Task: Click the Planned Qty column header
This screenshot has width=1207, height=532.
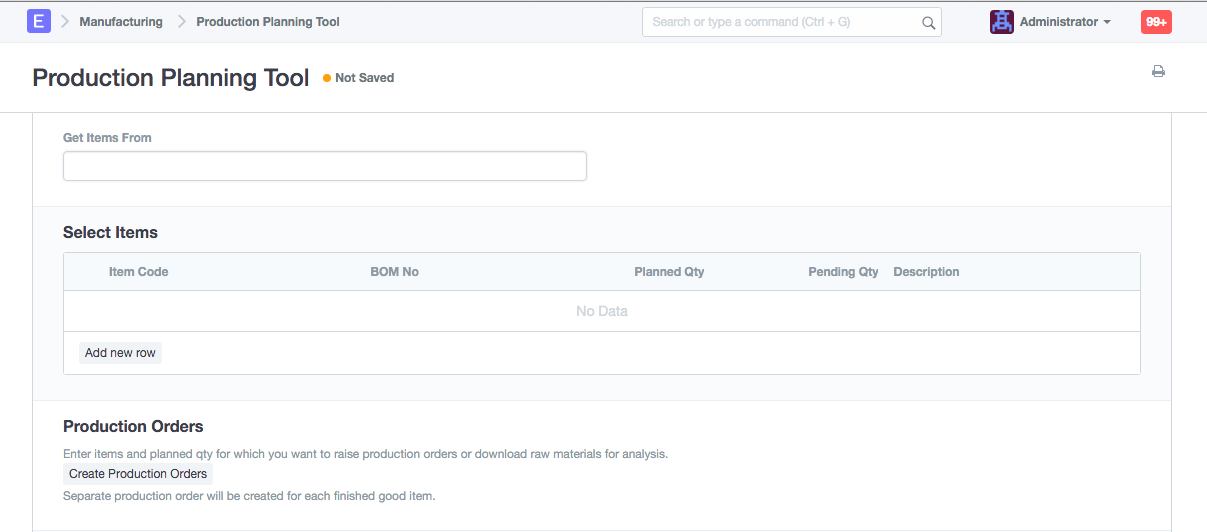Action: (669, 272)
